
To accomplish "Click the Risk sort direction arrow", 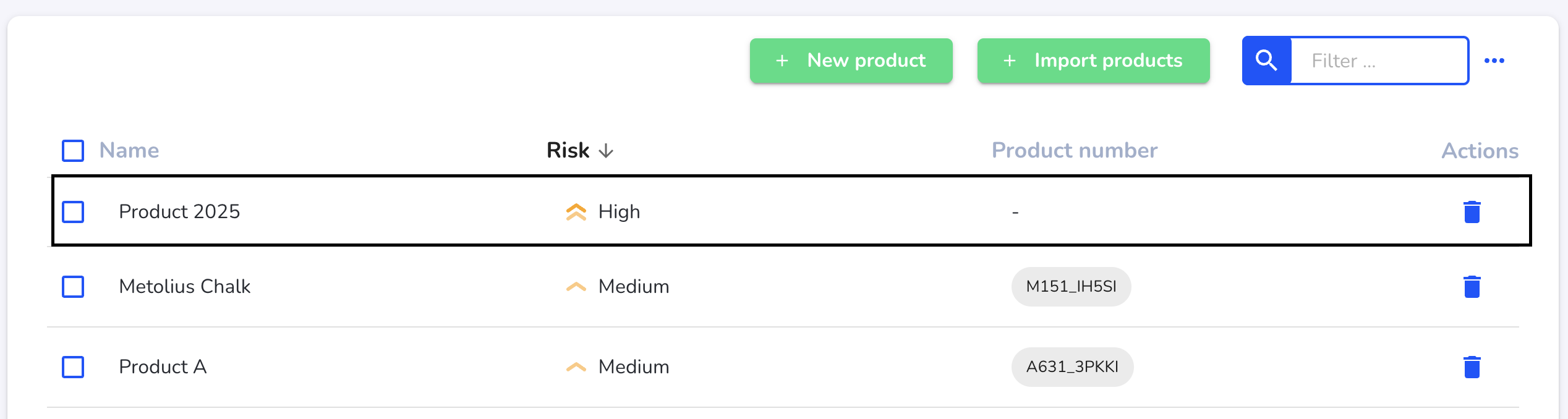I will [x=606, y=151].
